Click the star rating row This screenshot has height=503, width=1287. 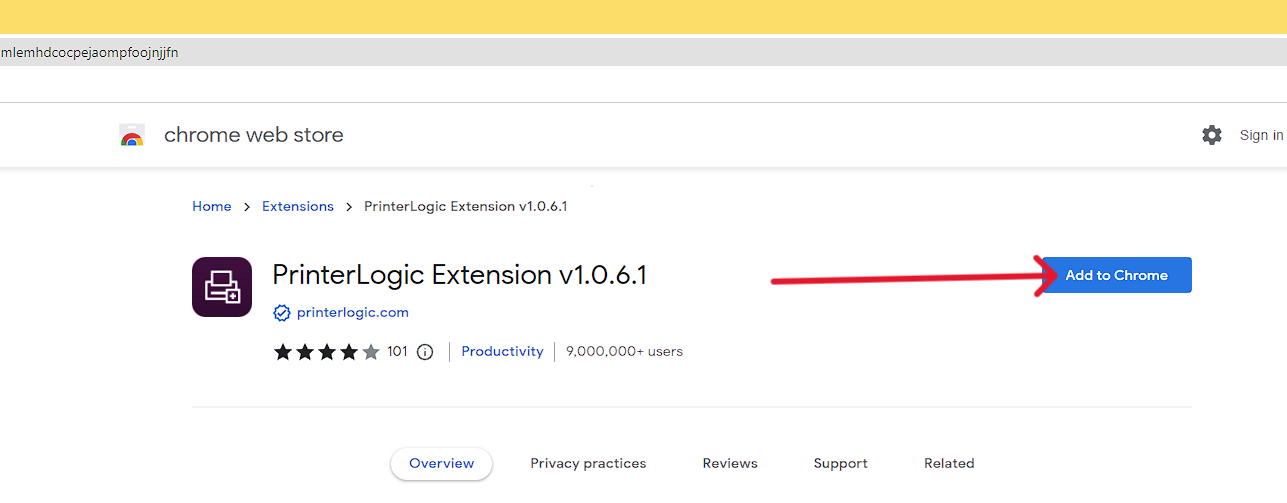326,352
